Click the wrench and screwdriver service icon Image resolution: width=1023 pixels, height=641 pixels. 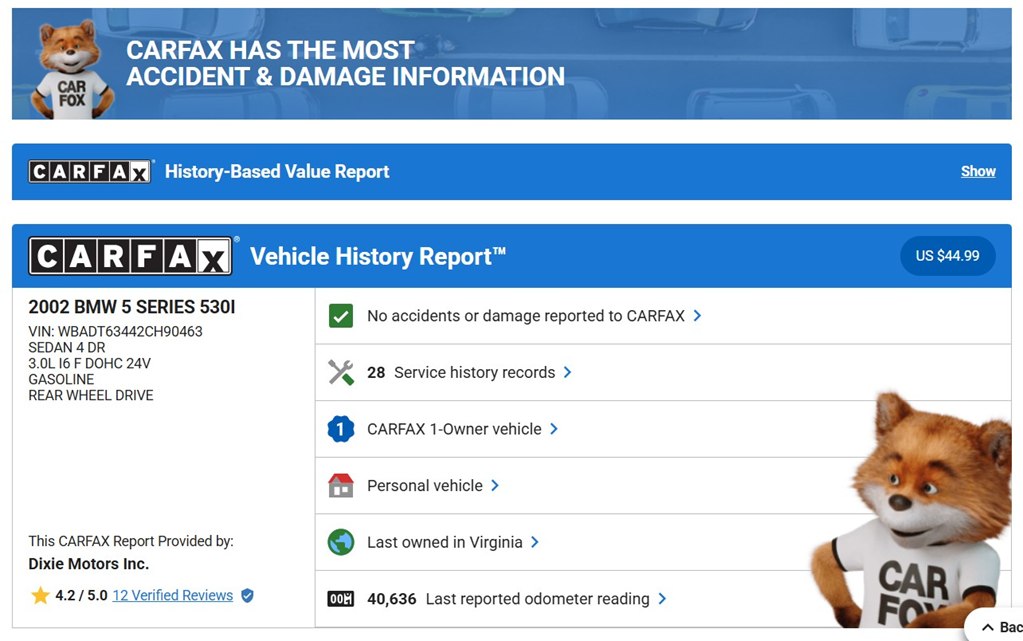pos(341,372)
